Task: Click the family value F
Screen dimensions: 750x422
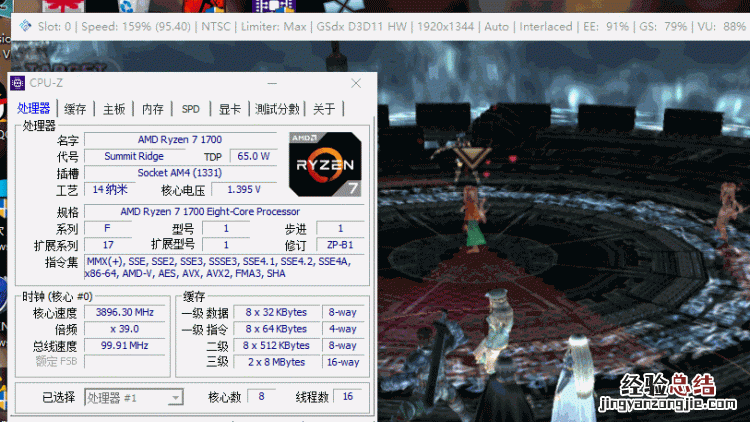Action: click(108, 228)
